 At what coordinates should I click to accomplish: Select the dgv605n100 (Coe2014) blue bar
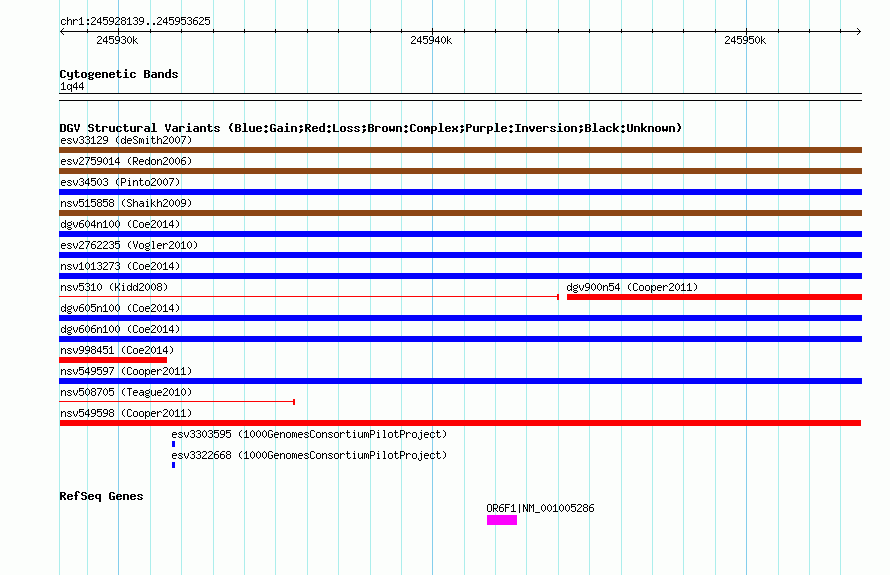pos(460,318)
